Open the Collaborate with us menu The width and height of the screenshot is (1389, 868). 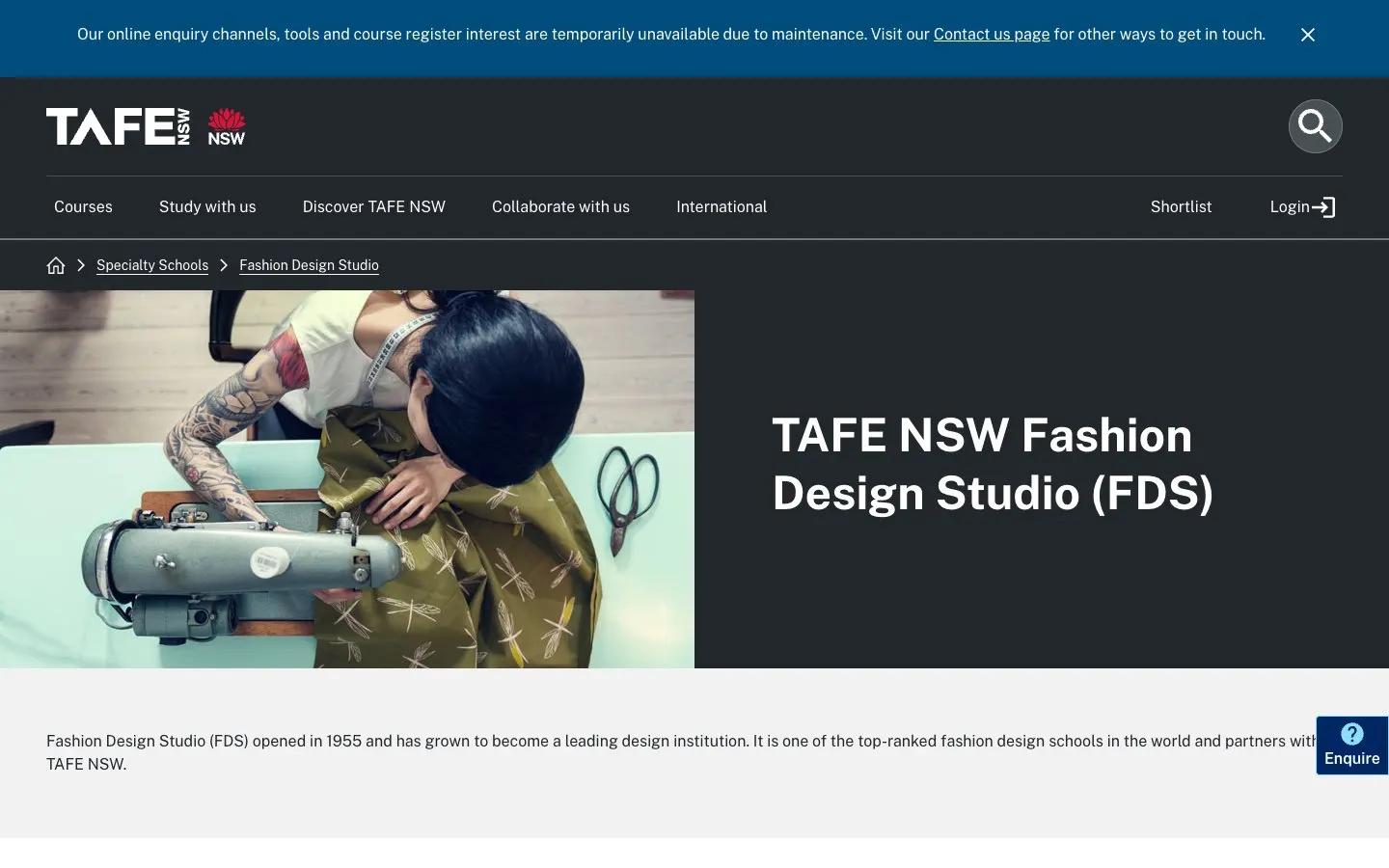tap(560, 207)
